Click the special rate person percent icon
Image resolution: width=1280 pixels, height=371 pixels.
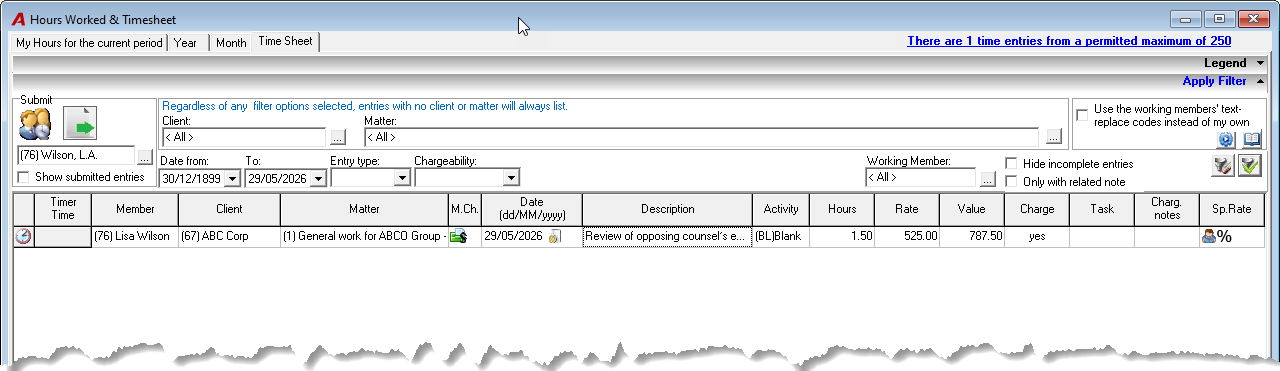click(1216, 237)
